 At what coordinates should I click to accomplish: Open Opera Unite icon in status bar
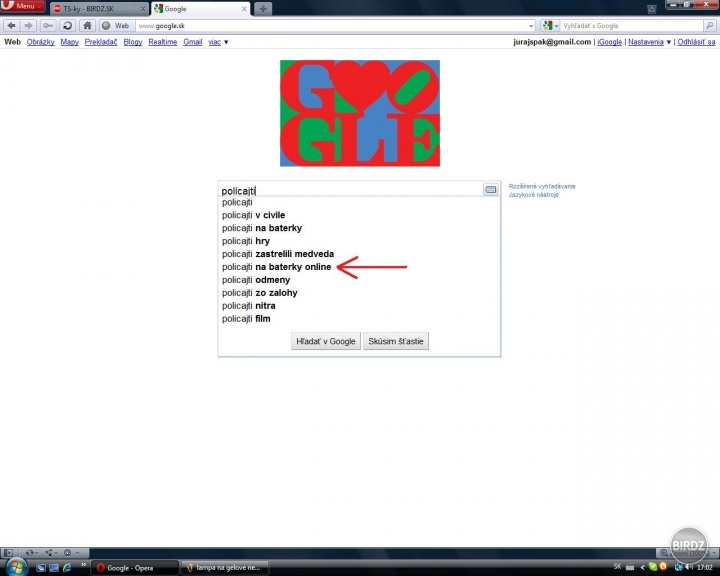(x=50, y=553)
